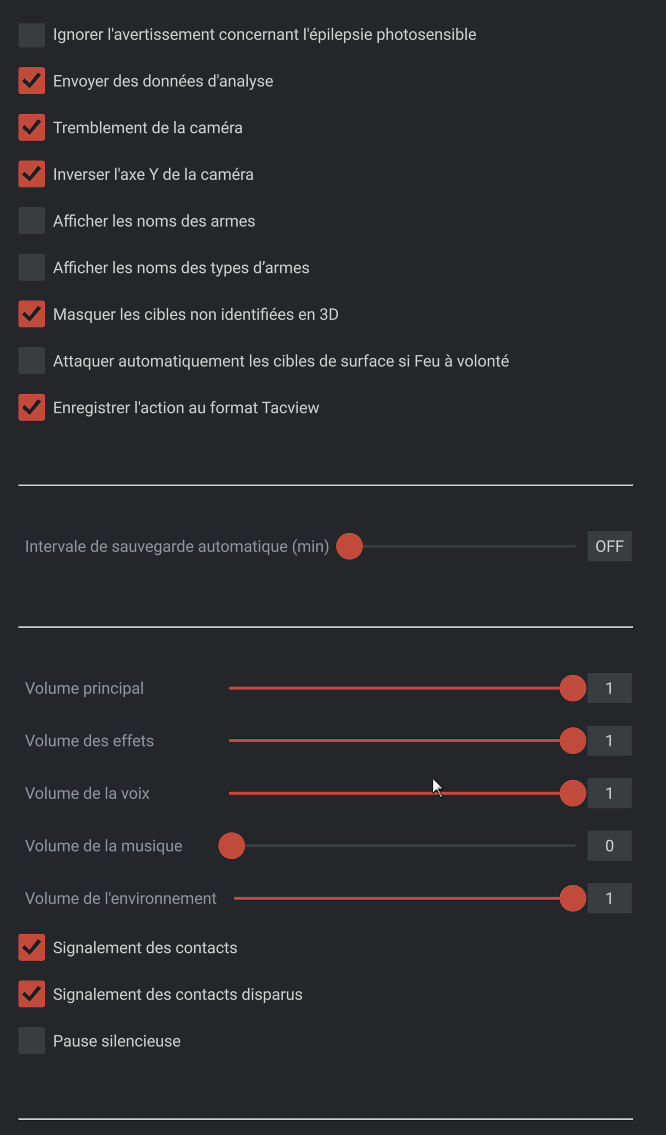Click the autosave interval OFF value box
This screenshot has height=1135, width=666.
point(609,547)
